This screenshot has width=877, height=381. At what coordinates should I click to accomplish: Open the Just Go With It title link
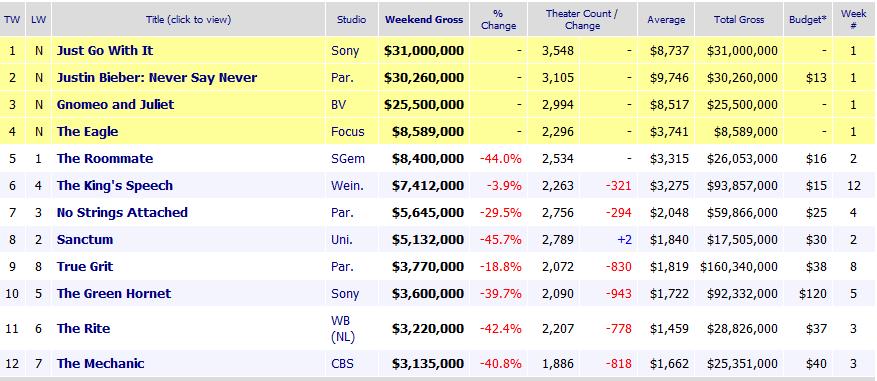click(x=105, y=51)
